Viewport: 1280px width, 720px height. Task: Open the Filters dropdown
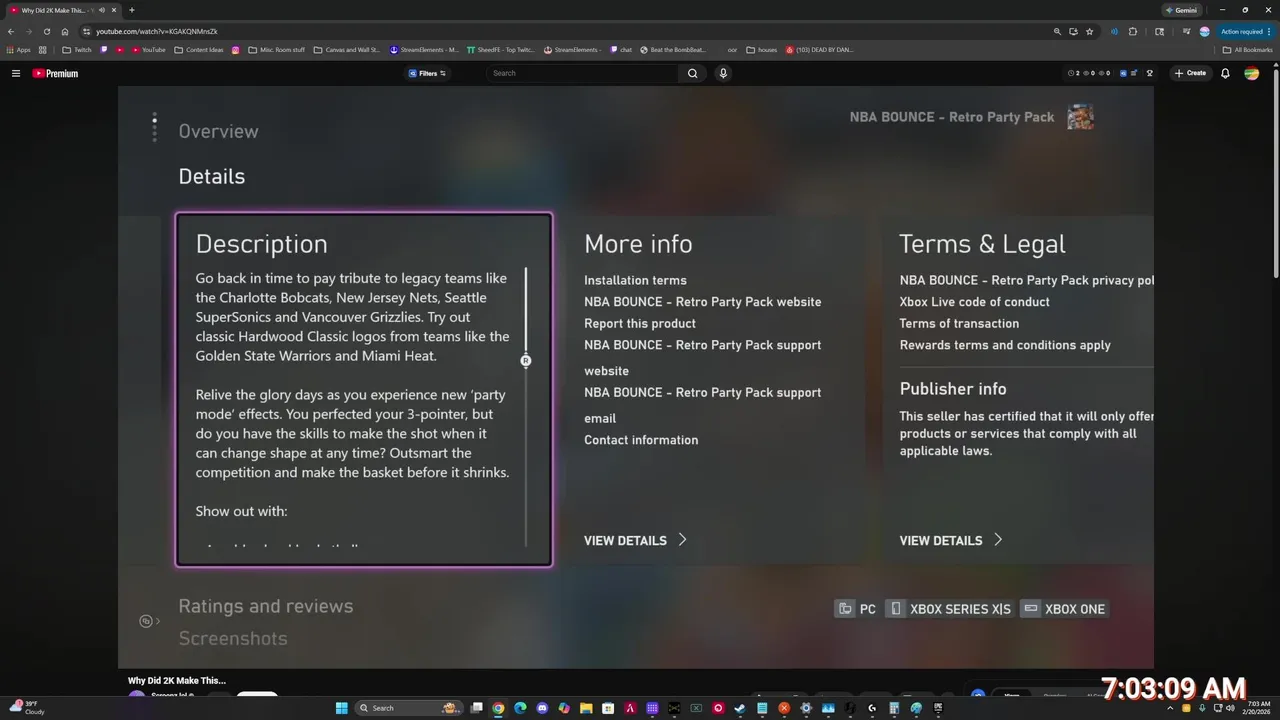coord(427,73)
